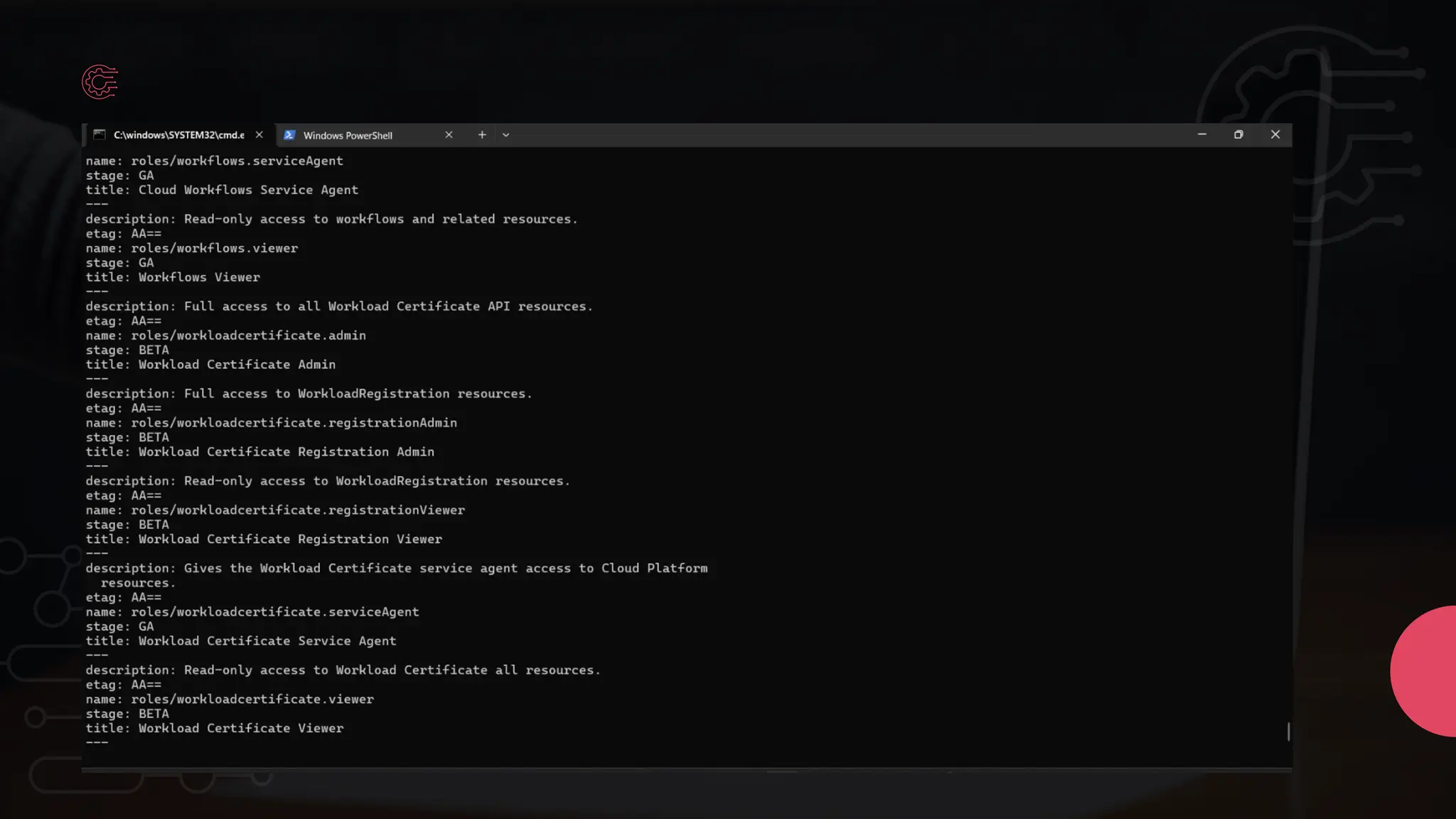Minimize the terminal window
Screen dimensions: 1456x819
[x=1202, y=134]
